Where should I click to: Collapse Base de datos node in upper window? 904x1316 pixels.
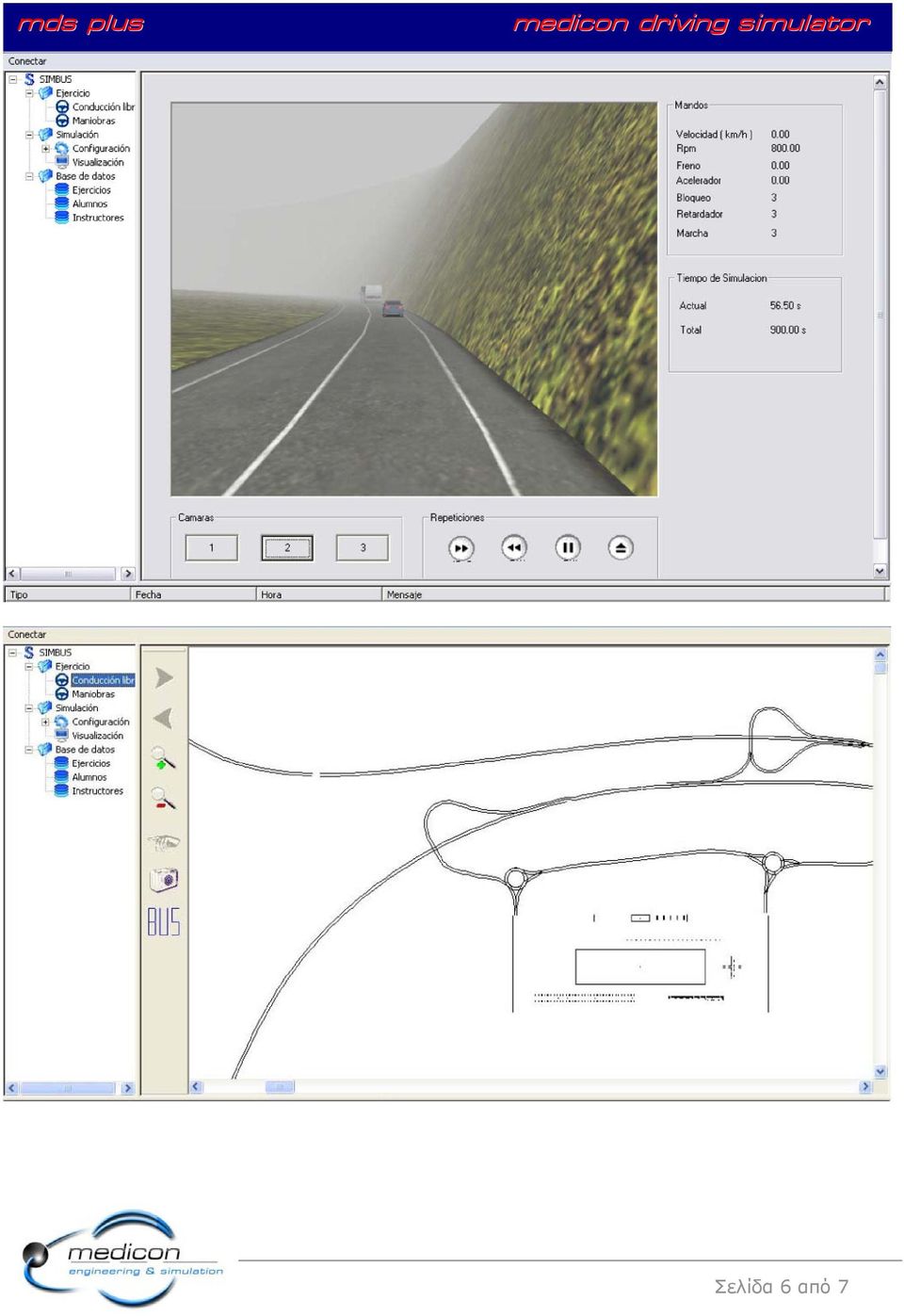pos(29,176)
